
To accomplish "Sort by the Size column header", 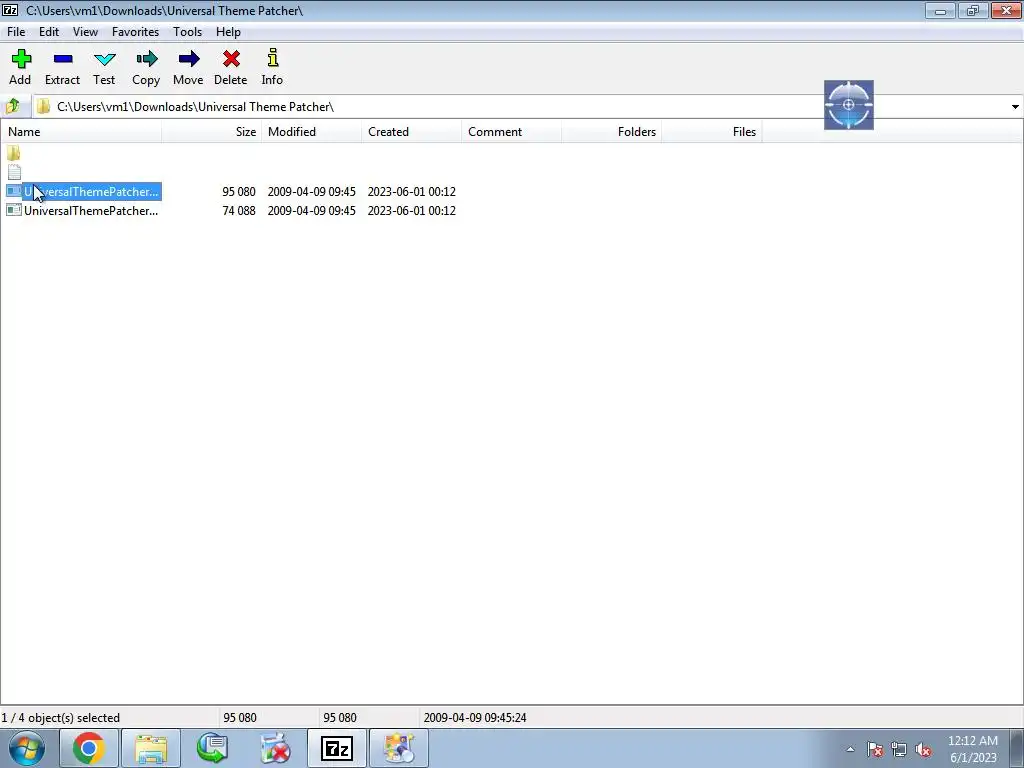I will (x=212, y=132).
